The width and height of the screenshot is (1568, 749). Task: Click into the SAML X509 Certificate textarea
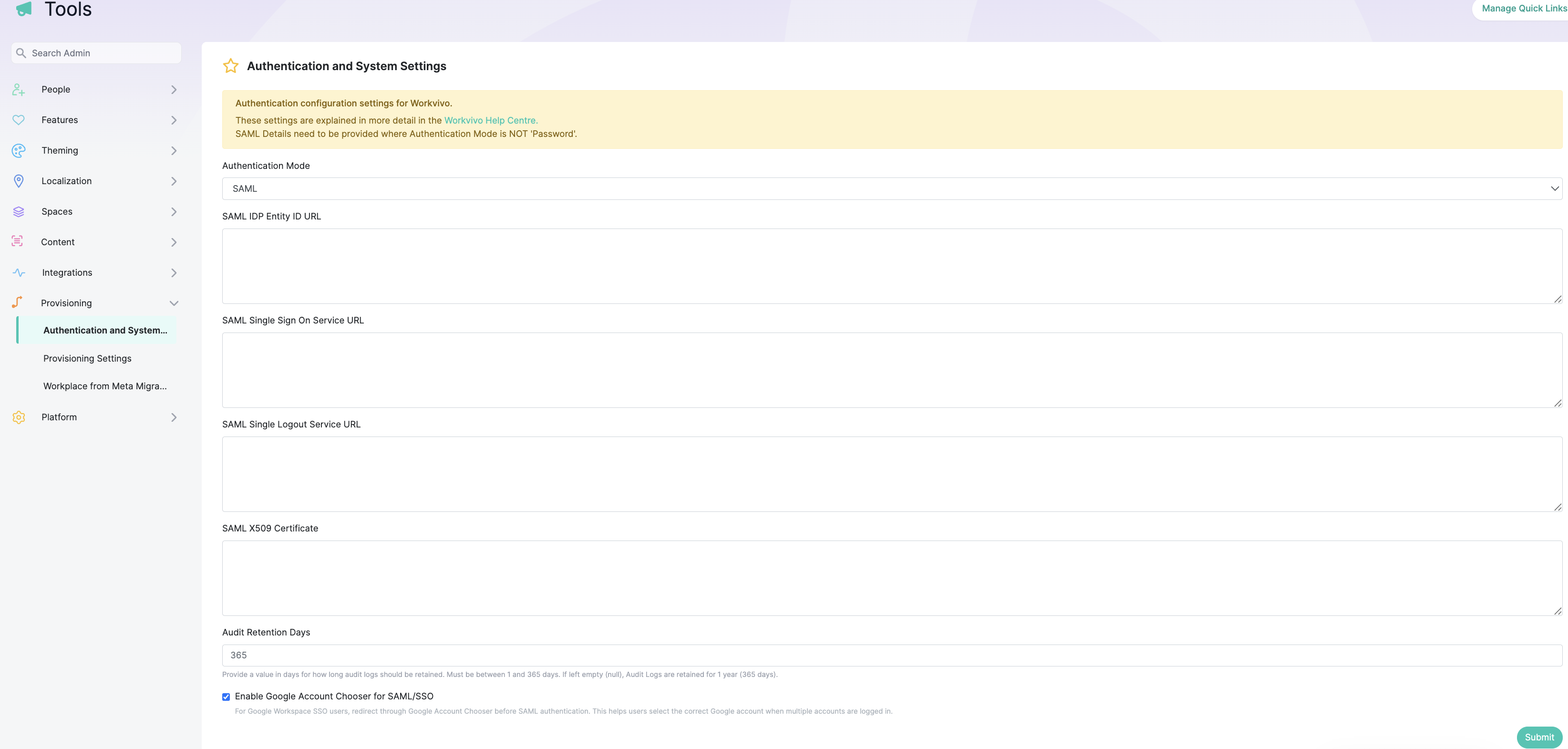point(892,578)
